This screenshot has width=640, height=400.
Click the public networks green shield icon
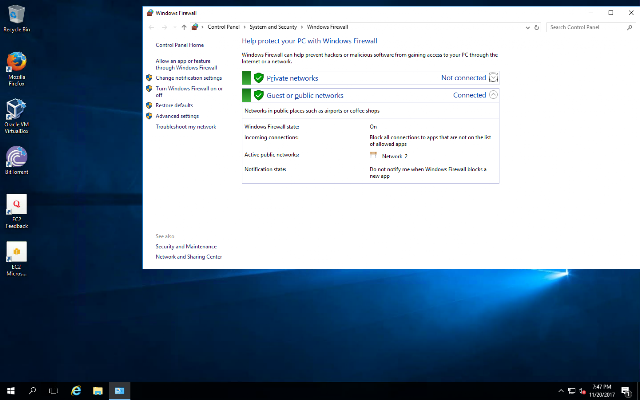[x=258, y=95]
